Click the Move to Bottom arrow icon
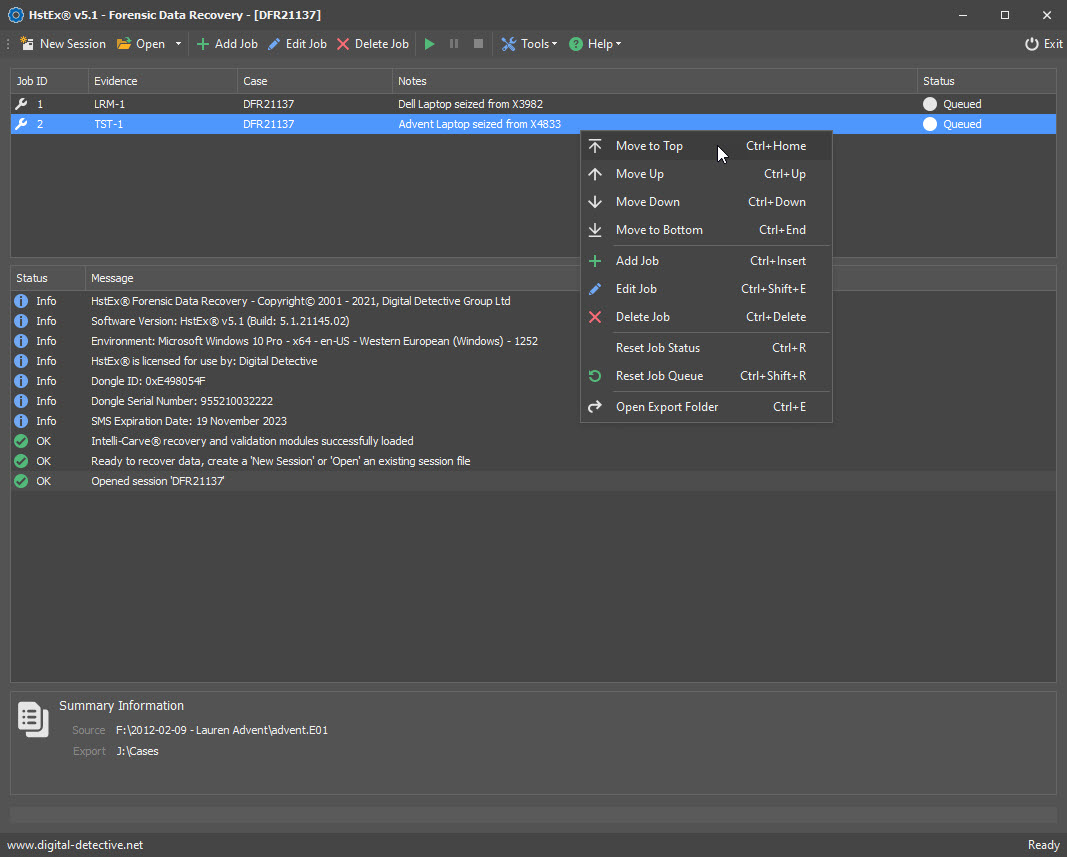This screenshot has height=857, width=1067. [x=595, y=229]
